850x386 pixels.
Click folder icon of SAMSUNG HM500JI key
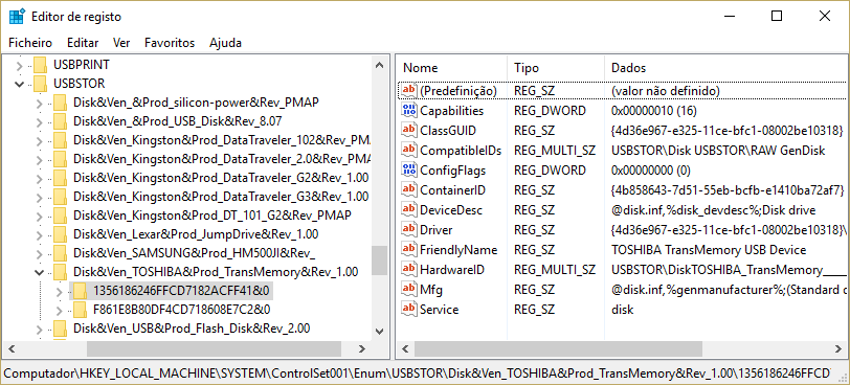click(60, 253)
